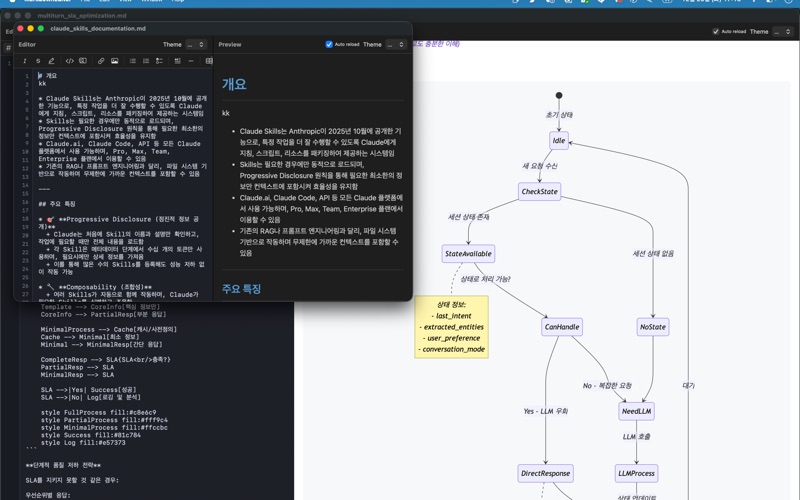Image resolution: width=800 pixels, height=500 pixels.
Task: Click the 'PartialResp --> SLA' code line
Action: tap(78, 367)
